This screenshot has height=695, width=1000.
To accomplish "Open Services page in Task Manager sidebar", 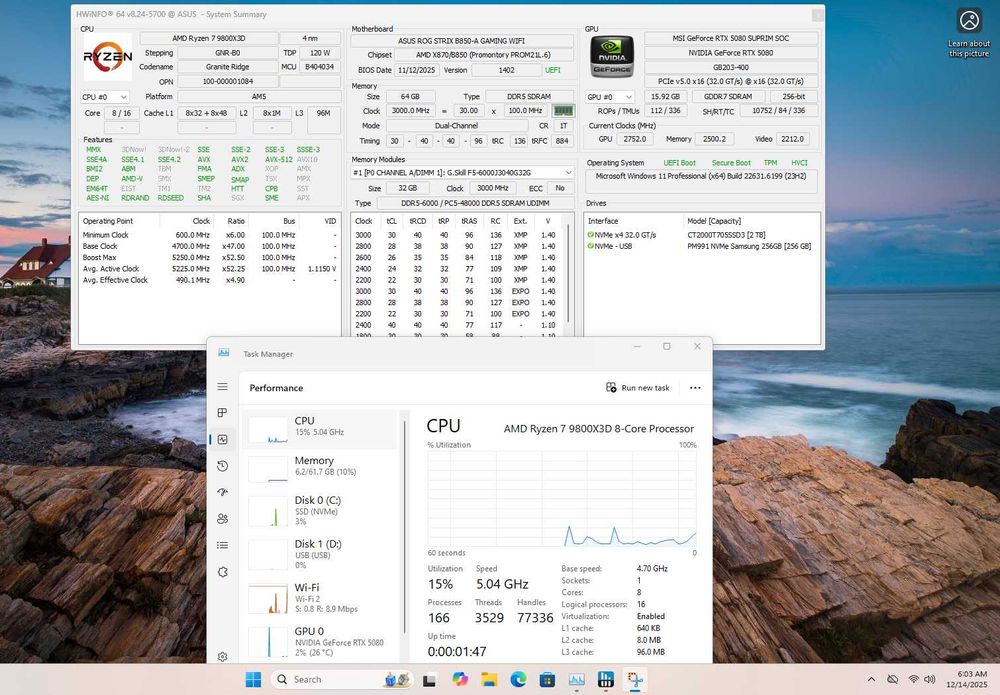I will tap(223, 572).
